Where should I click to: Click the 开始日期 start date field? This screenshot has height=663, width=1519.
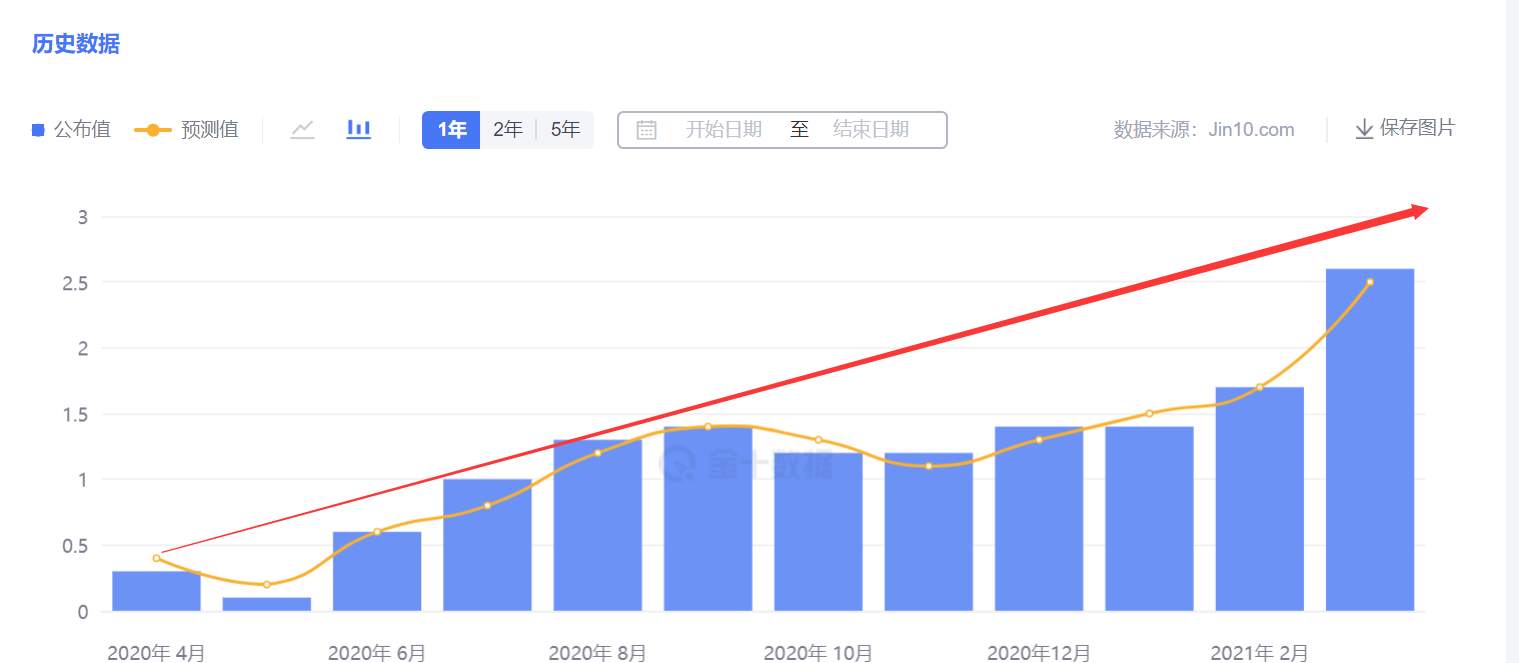(x=724, y=130)
